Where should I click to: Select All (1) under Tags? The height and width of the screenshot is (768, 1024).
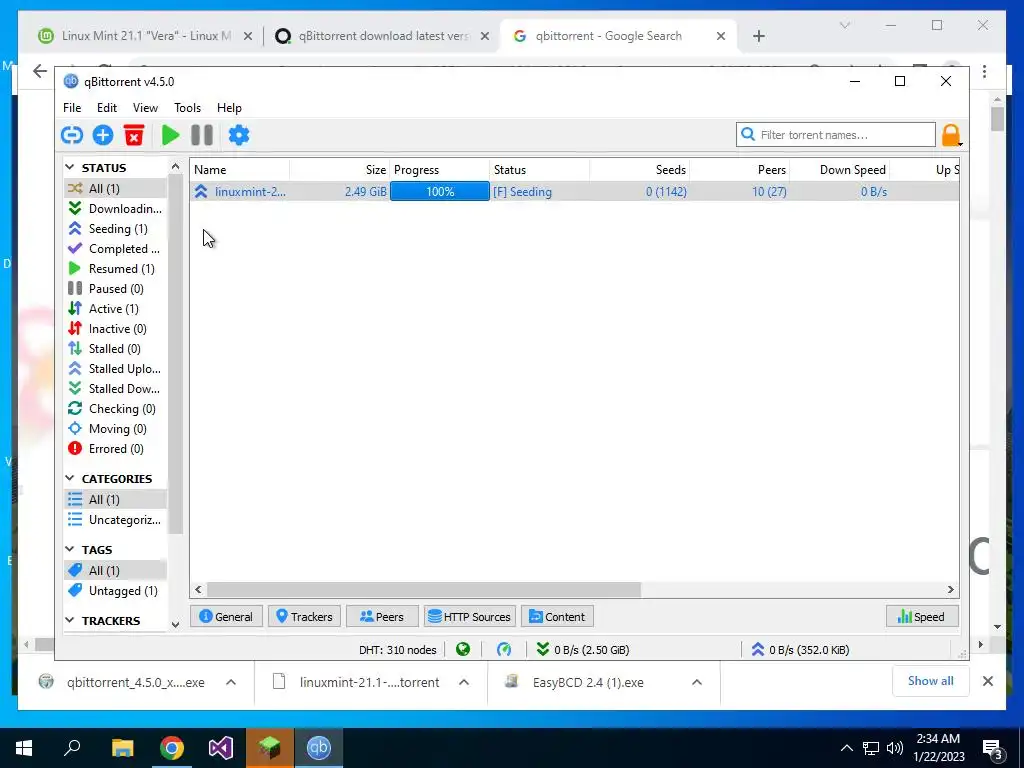pyautogui.click(x=115, y=571)
